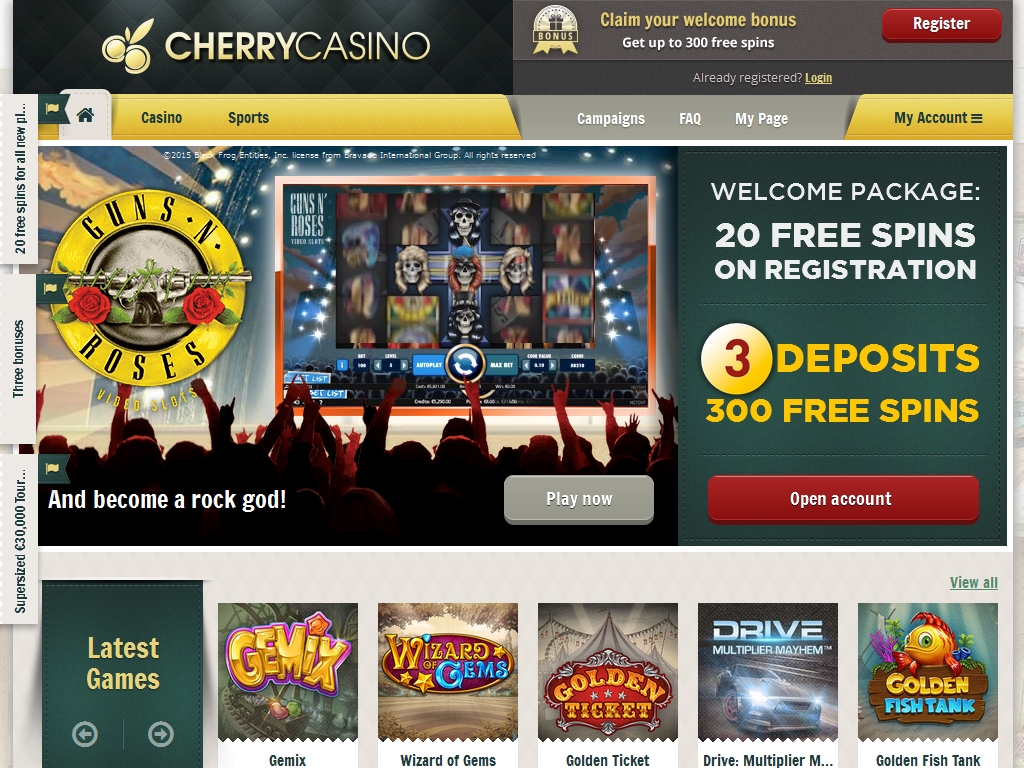Show previous latest games with left arrow
The height and width of the screenshot is (768, 1024).
tap(85, 734)
